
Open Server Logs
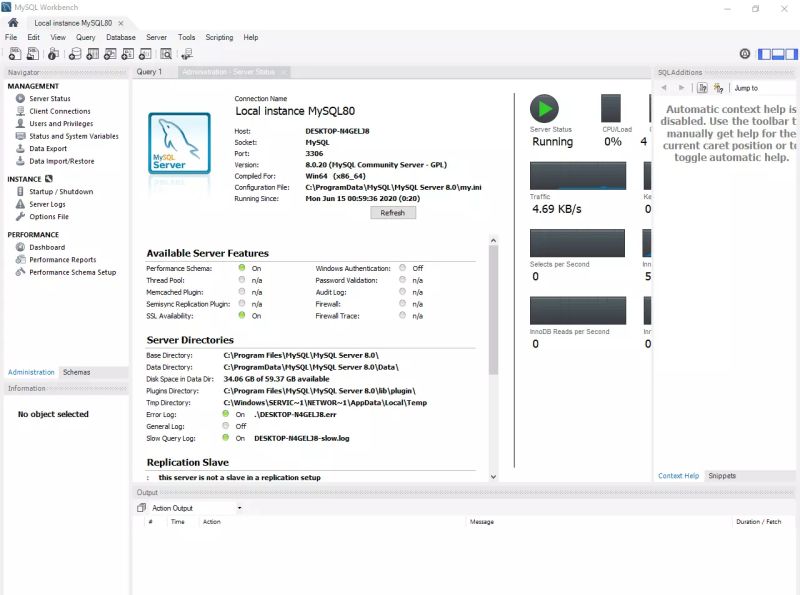47,204
